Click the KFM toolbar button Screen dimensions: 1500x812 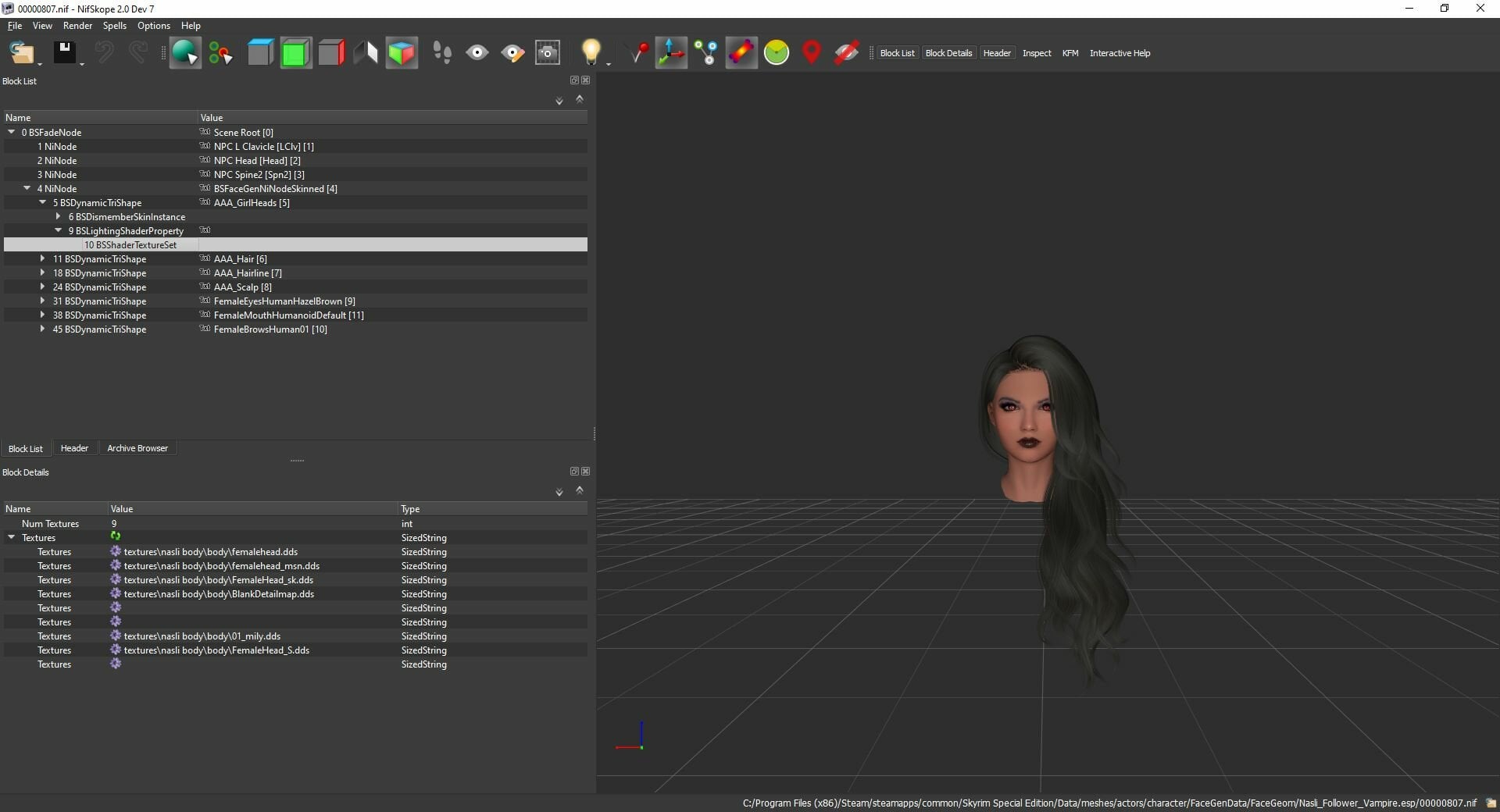(x=1070, y=53)
